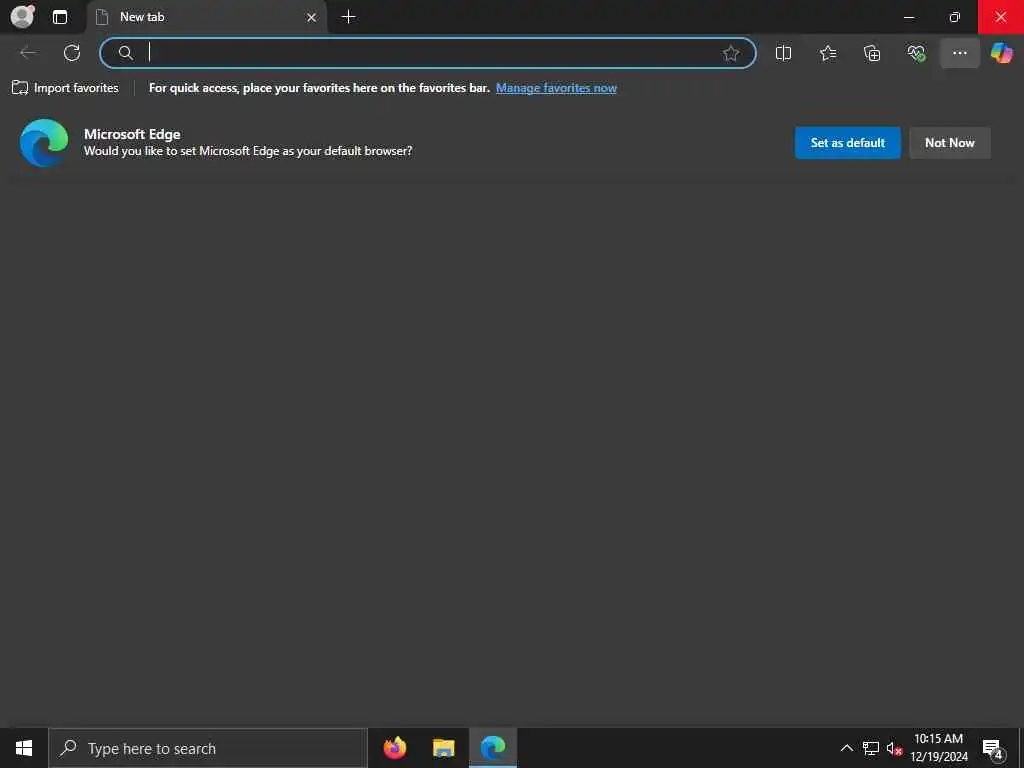Dismiss prompt with Not Now
The width and height of the screenshot is (1024, 768).
(950, 142)
